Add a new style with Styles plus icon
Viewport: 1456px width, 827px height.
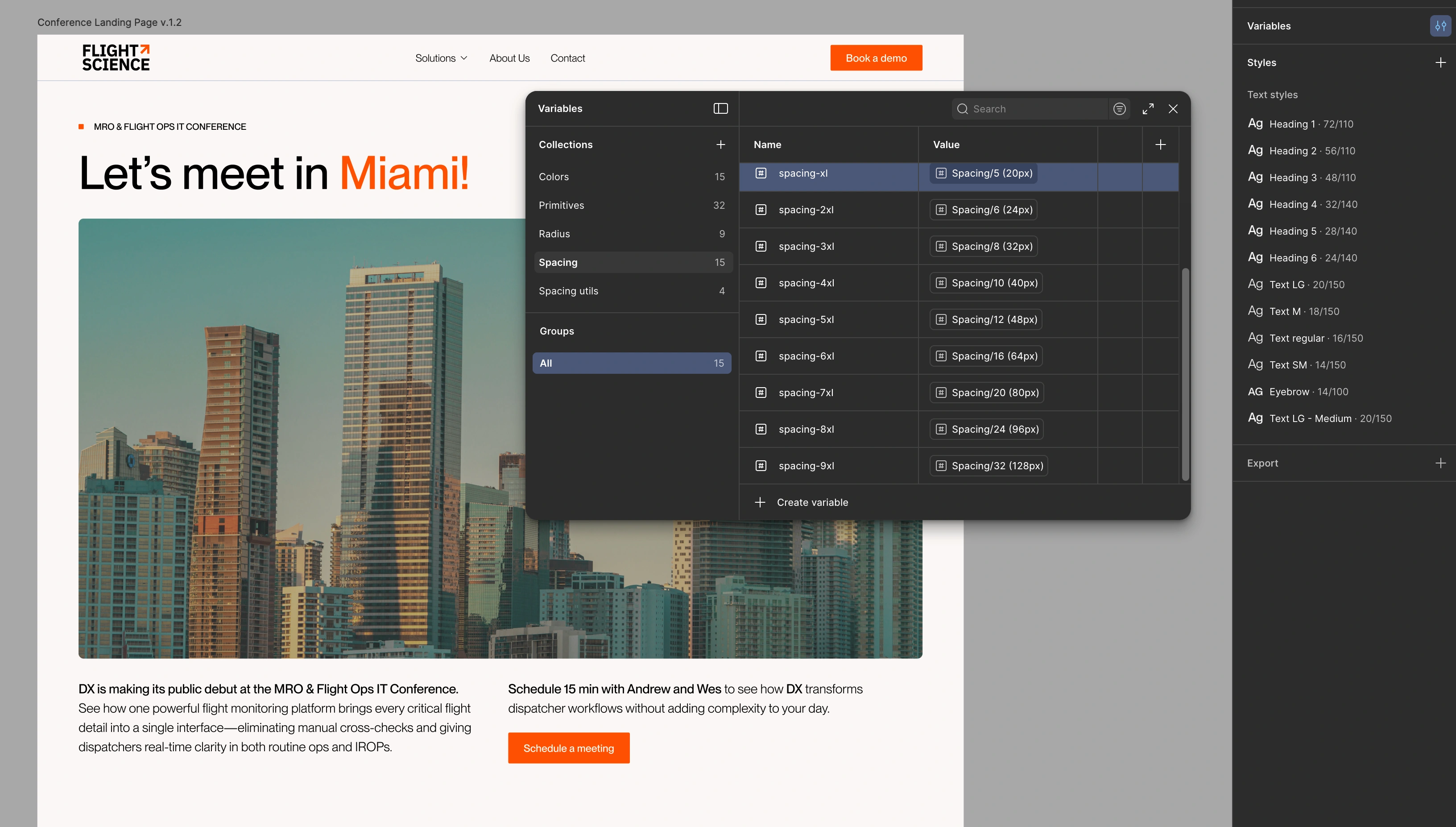1440,62
